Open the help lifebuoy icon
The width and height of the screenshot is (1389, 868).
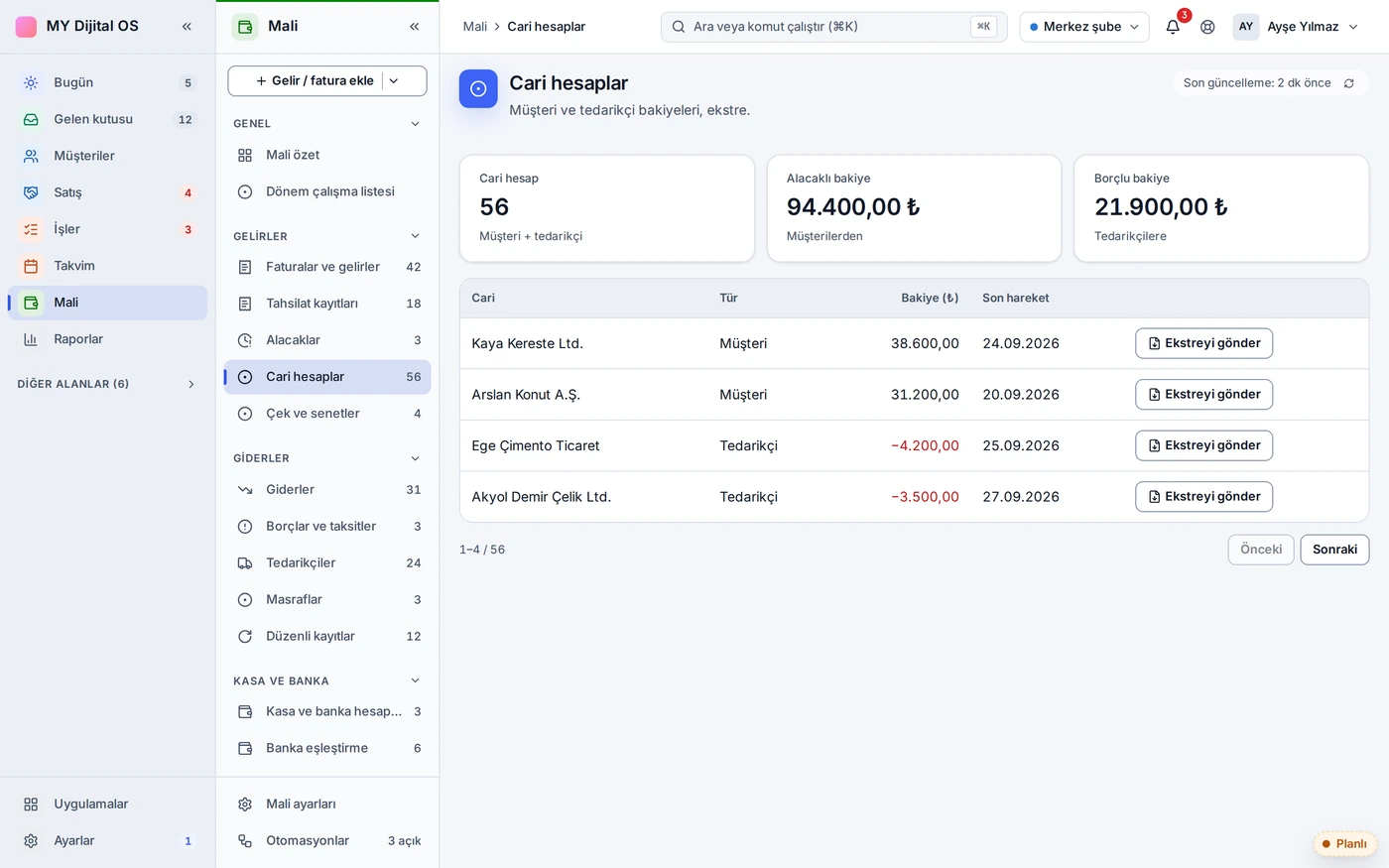[x=1207, y=27]
